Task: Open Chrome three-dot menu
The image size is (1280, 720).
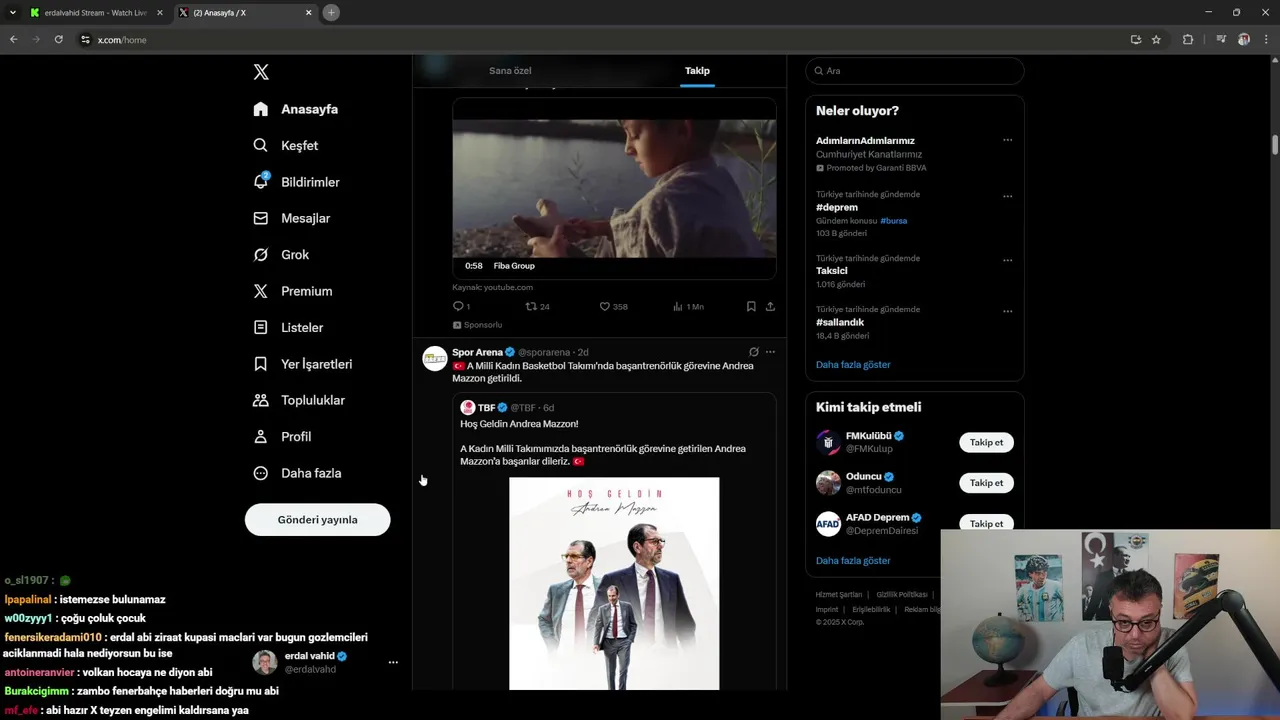Action: 1265,39
